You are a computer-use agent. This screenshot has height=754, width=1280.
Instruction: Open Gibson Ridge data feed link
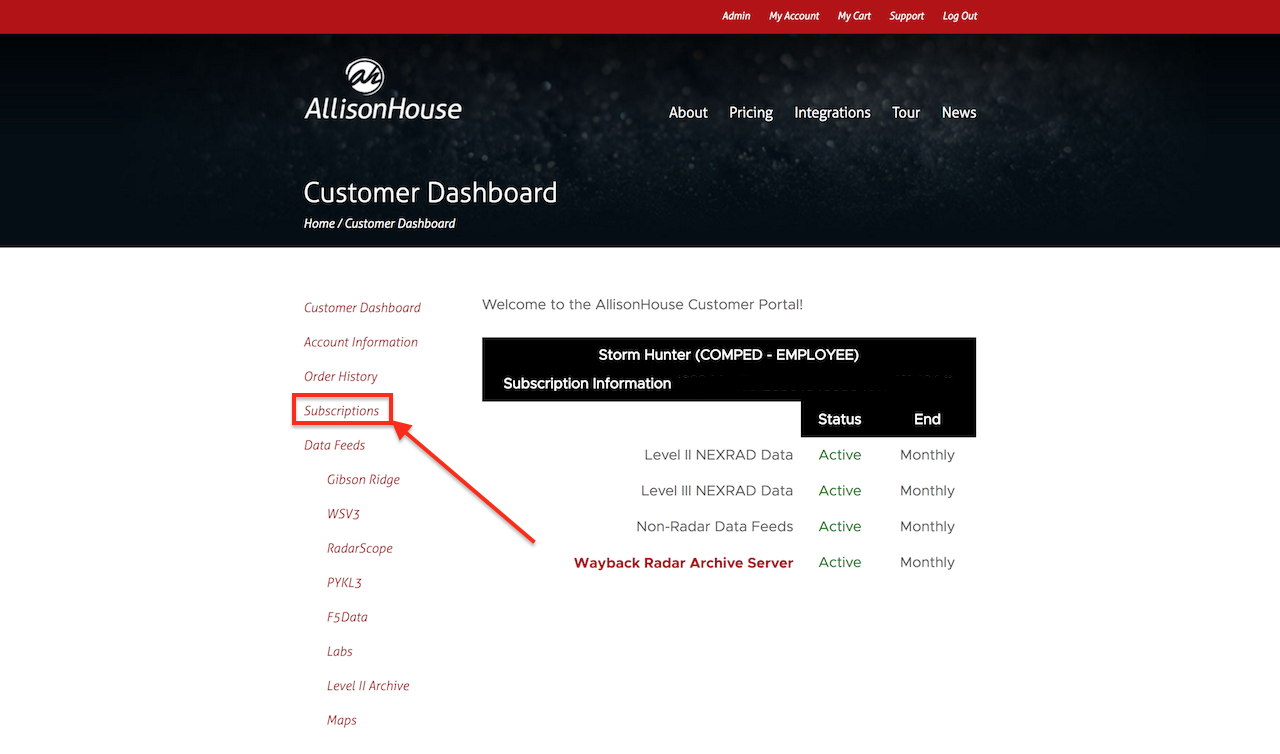pos(363,480)
